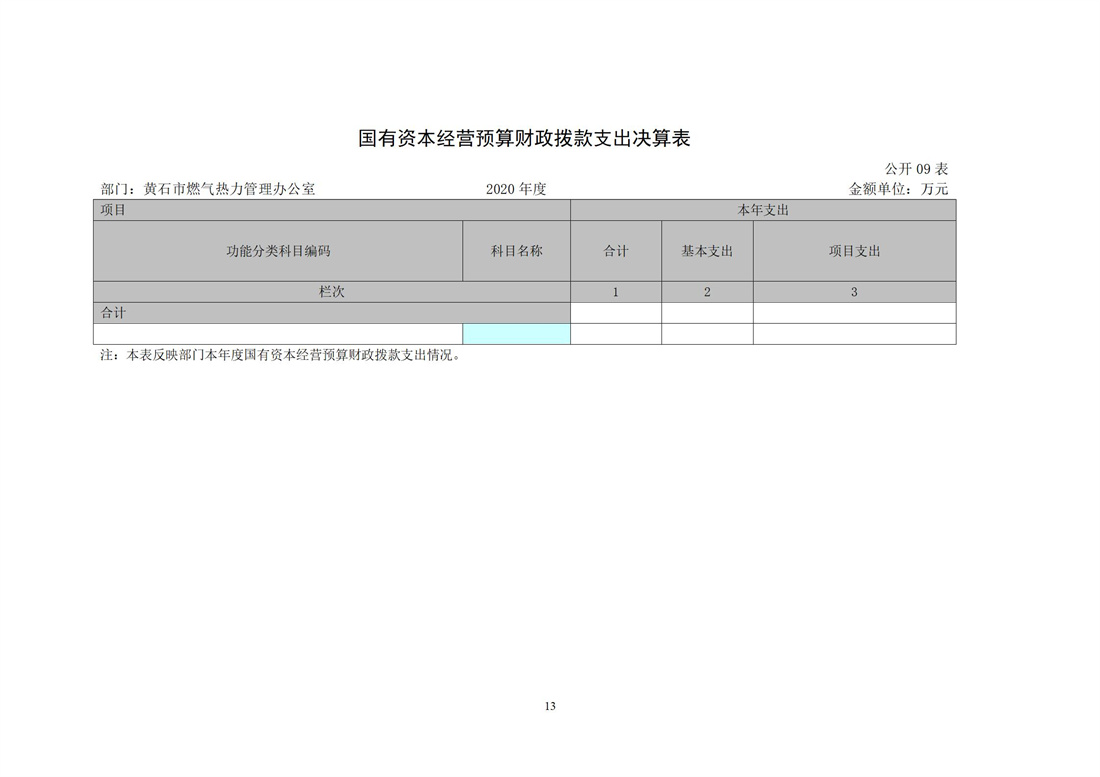Click the 合计 row label cell
The image size is (1100, 777).
332,313
